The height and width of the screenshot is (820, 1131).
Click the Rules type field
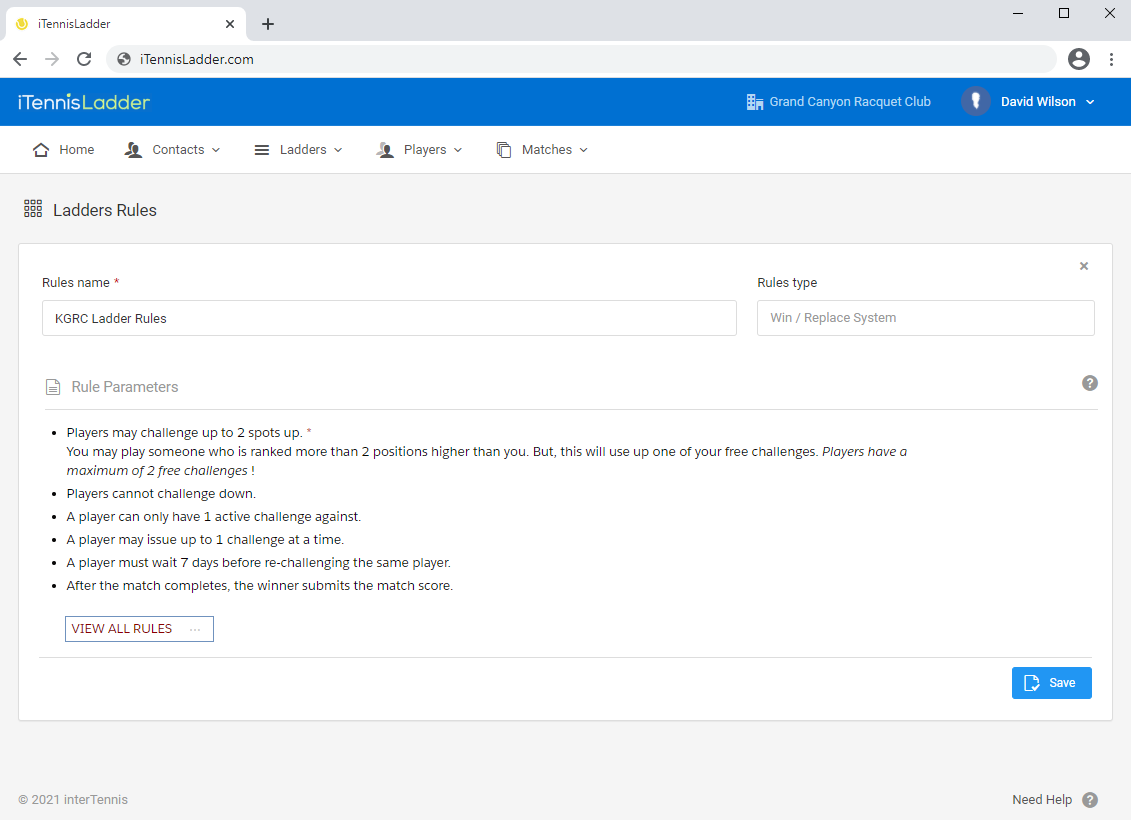pos(925,318)
